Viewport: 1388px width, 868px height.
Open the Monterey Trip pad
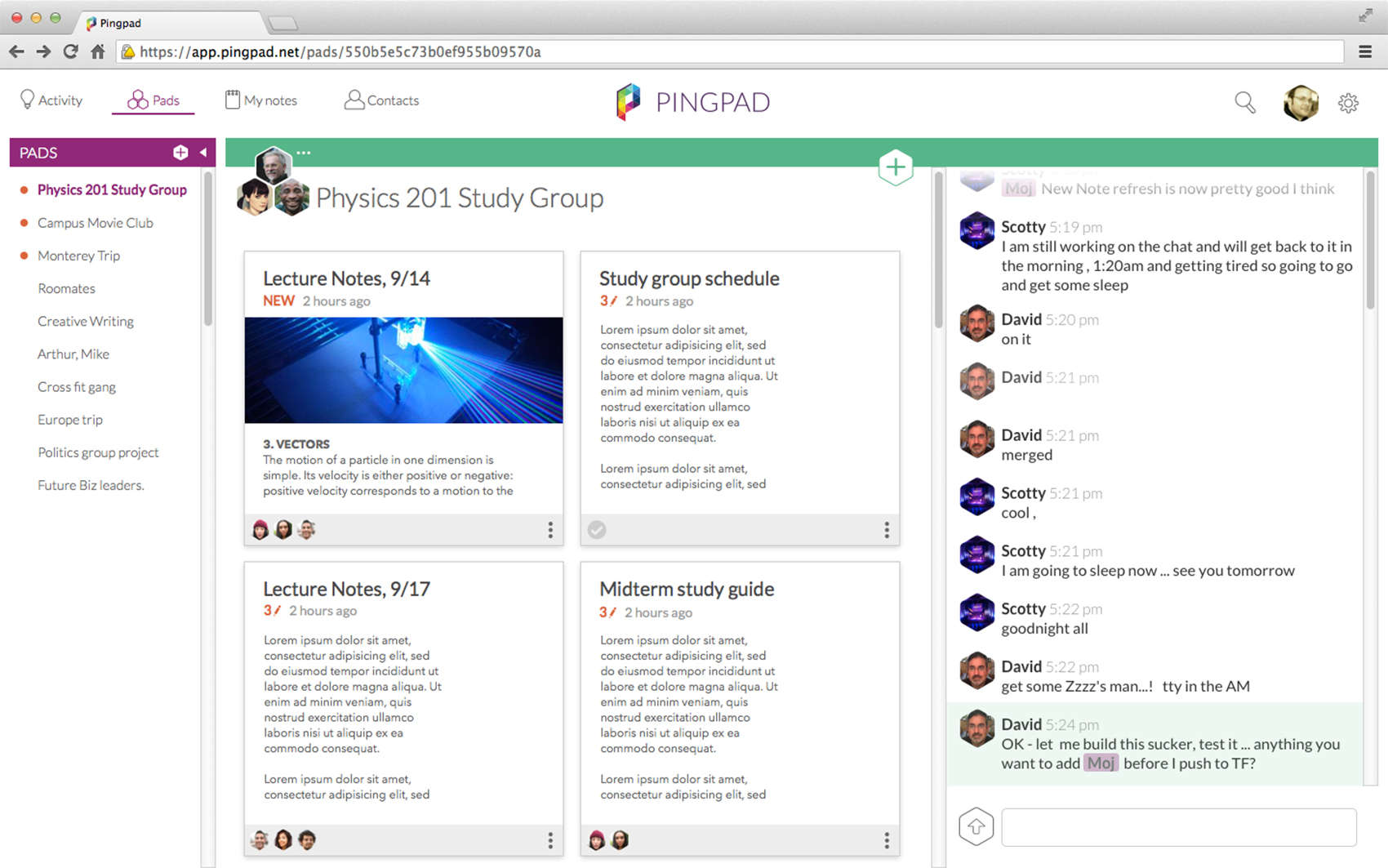(78, 256)
